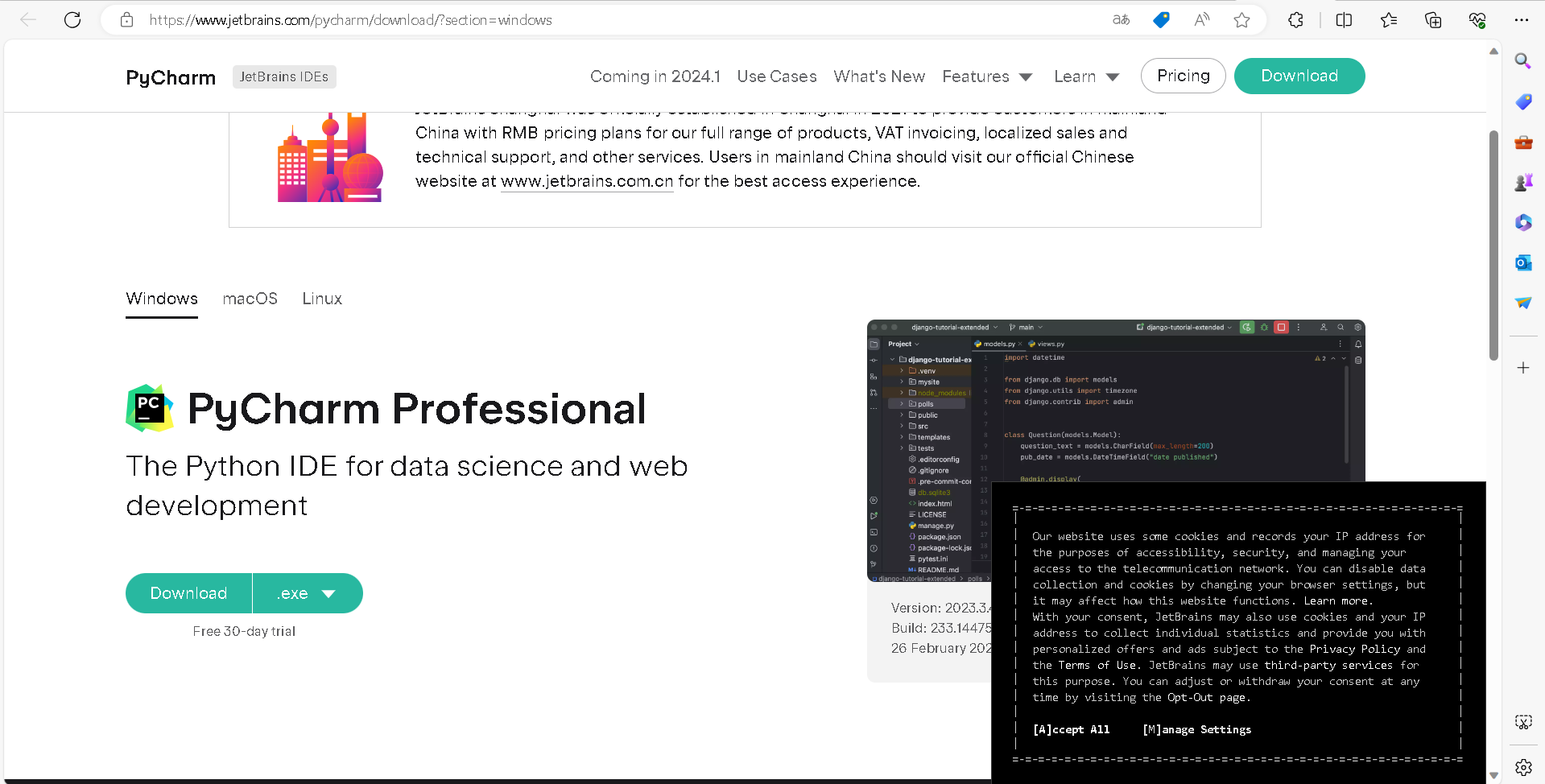Open third-party services link
The image size is (1545, 784).
coord(1328,665)
